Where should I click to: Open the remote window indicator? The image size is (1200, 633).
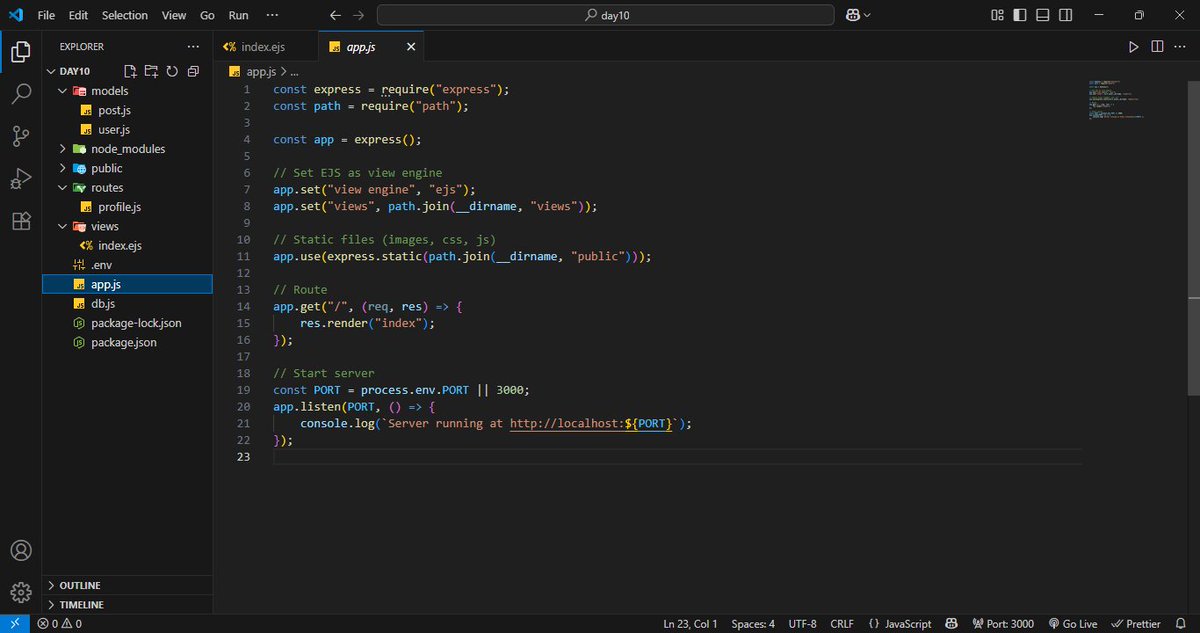pos(15,623)
